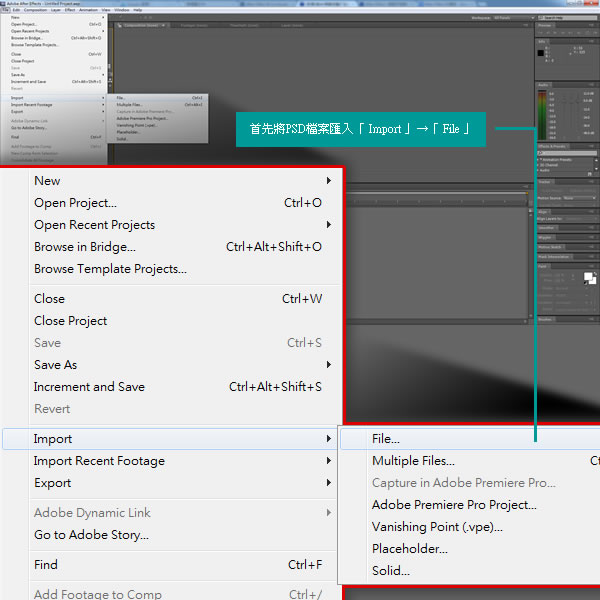The image size is (600, 600).
Task: Click the scroll-down arrow in the Effects & Presets list
Action: pos(597,169)
